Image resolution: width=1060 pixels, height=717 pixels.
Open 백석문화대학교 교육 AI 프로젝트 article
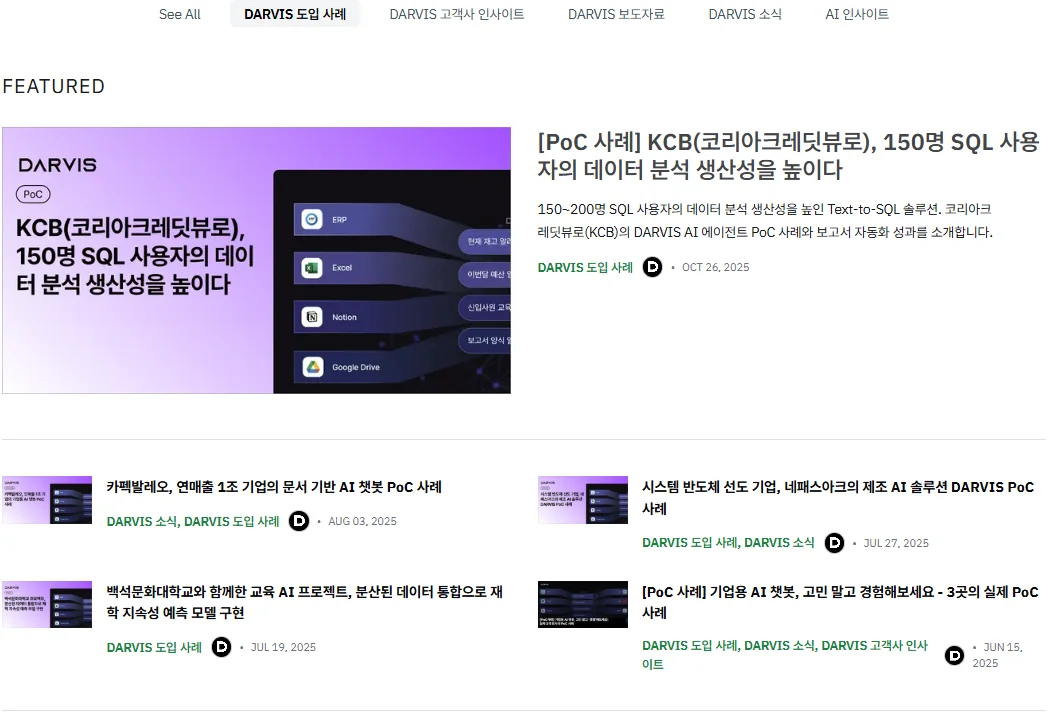304,602
